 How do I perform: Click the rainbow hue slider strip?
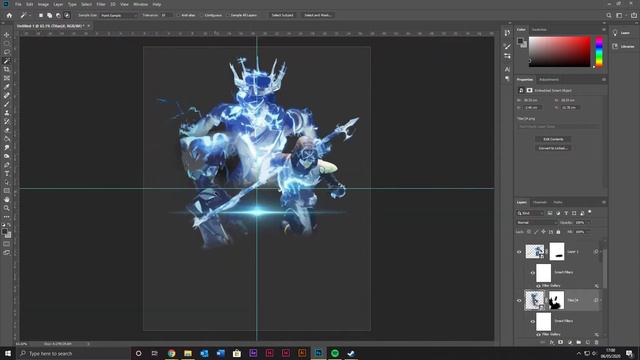(599, 52)
